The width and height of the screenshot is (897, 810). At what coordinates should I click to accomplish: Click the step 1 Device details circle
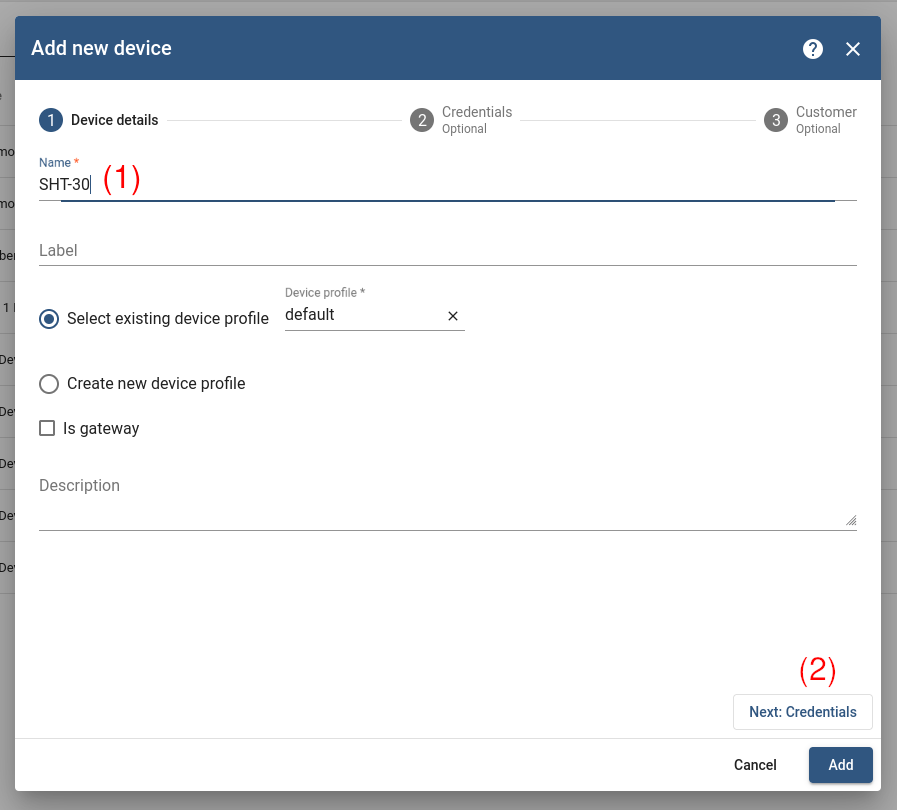click(51, 120)
